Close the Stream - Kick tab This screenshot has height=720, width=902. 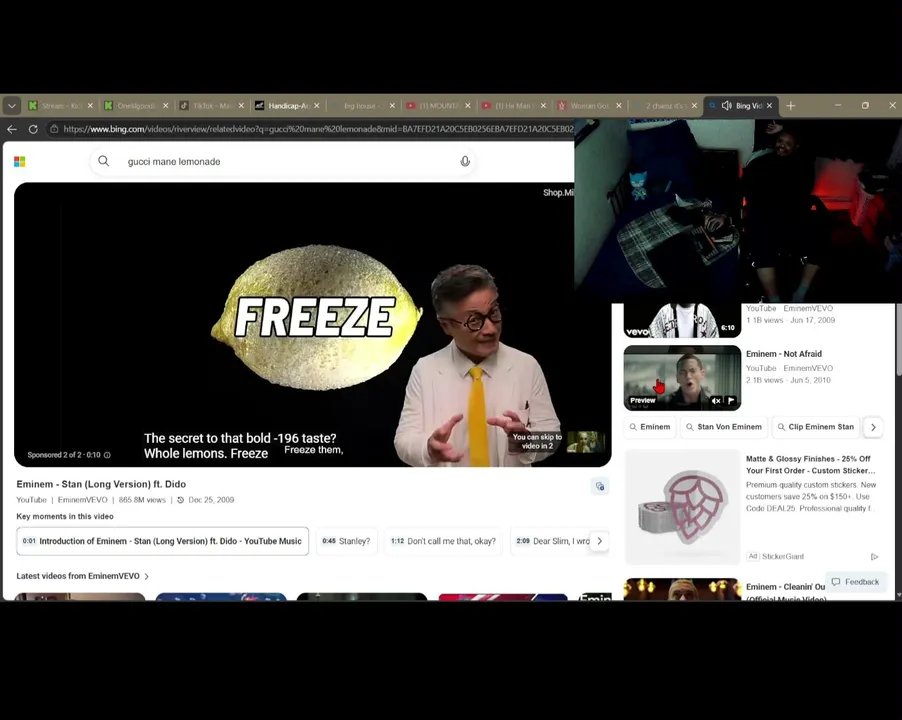point(90,106)
